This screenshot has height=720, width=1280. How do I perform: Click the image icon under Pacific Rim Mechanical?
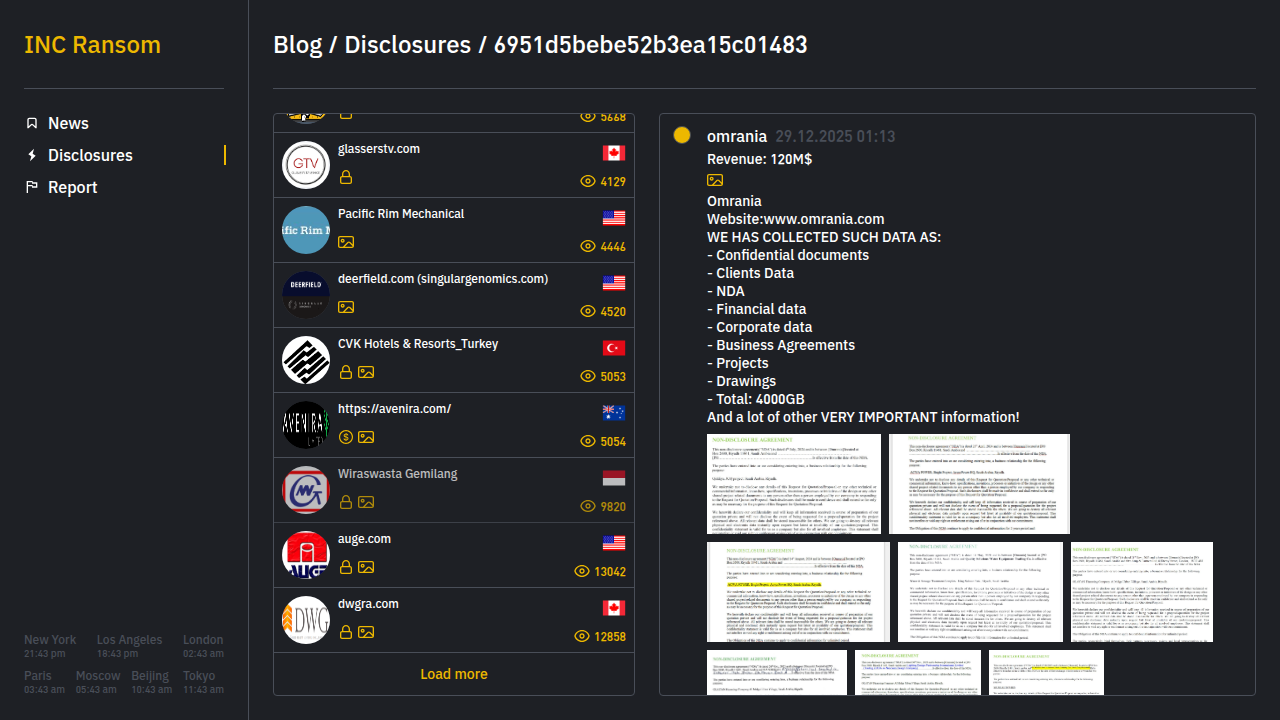pyautogui.click(x=346, y=242)
